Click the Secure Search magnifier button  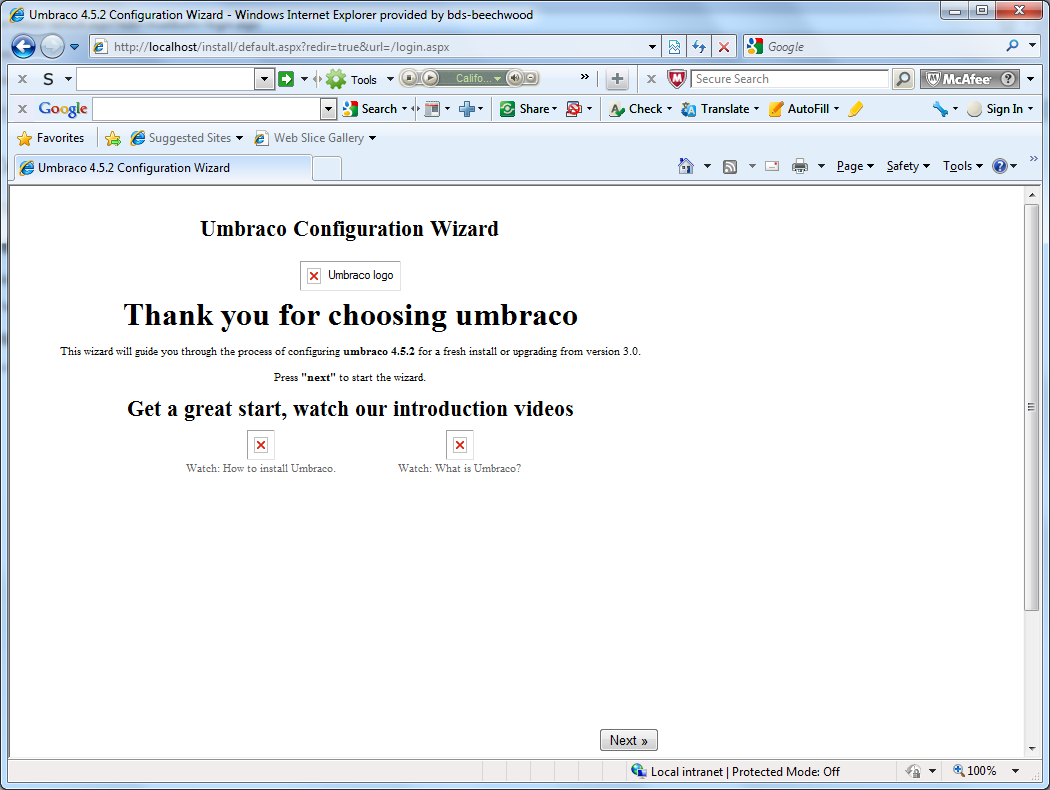tap(903, 79)
